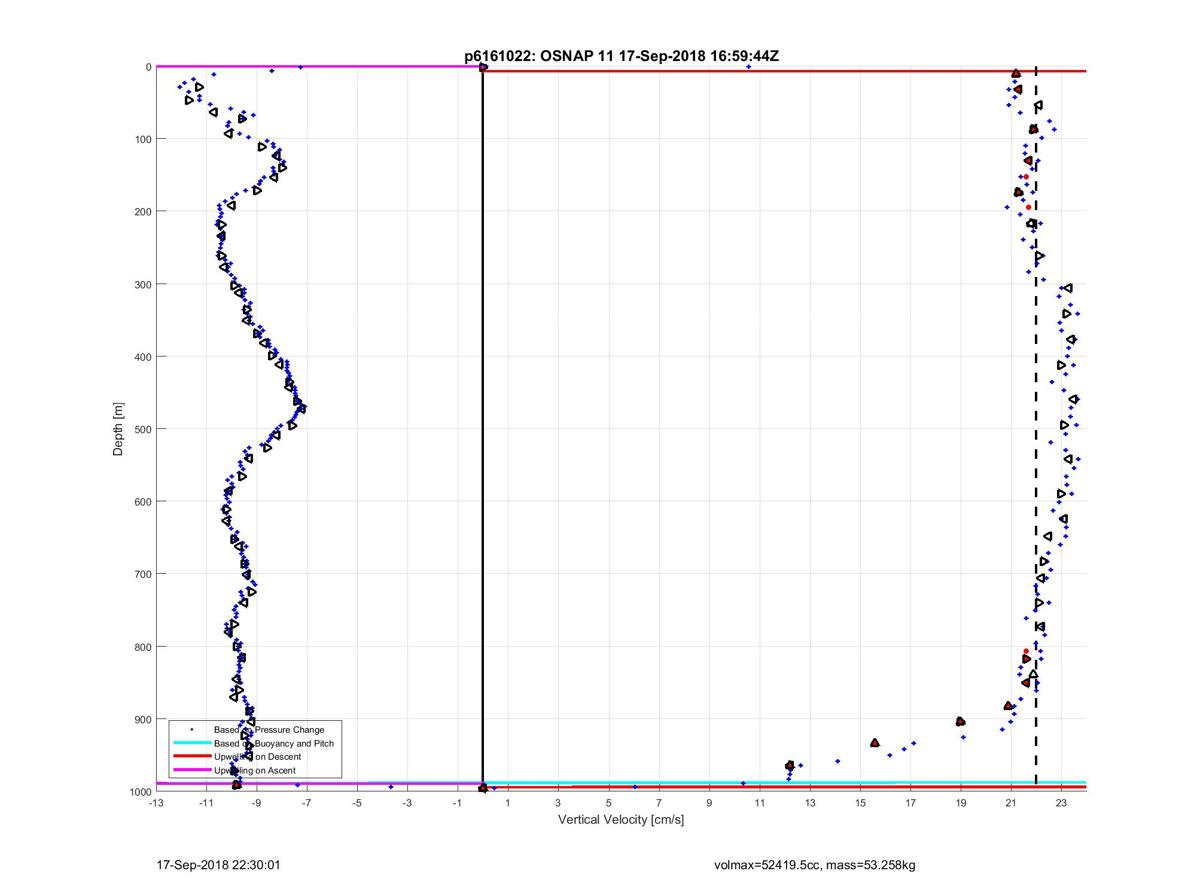Click legend entry 'Based on Pressure Change'

click(269, 730)
